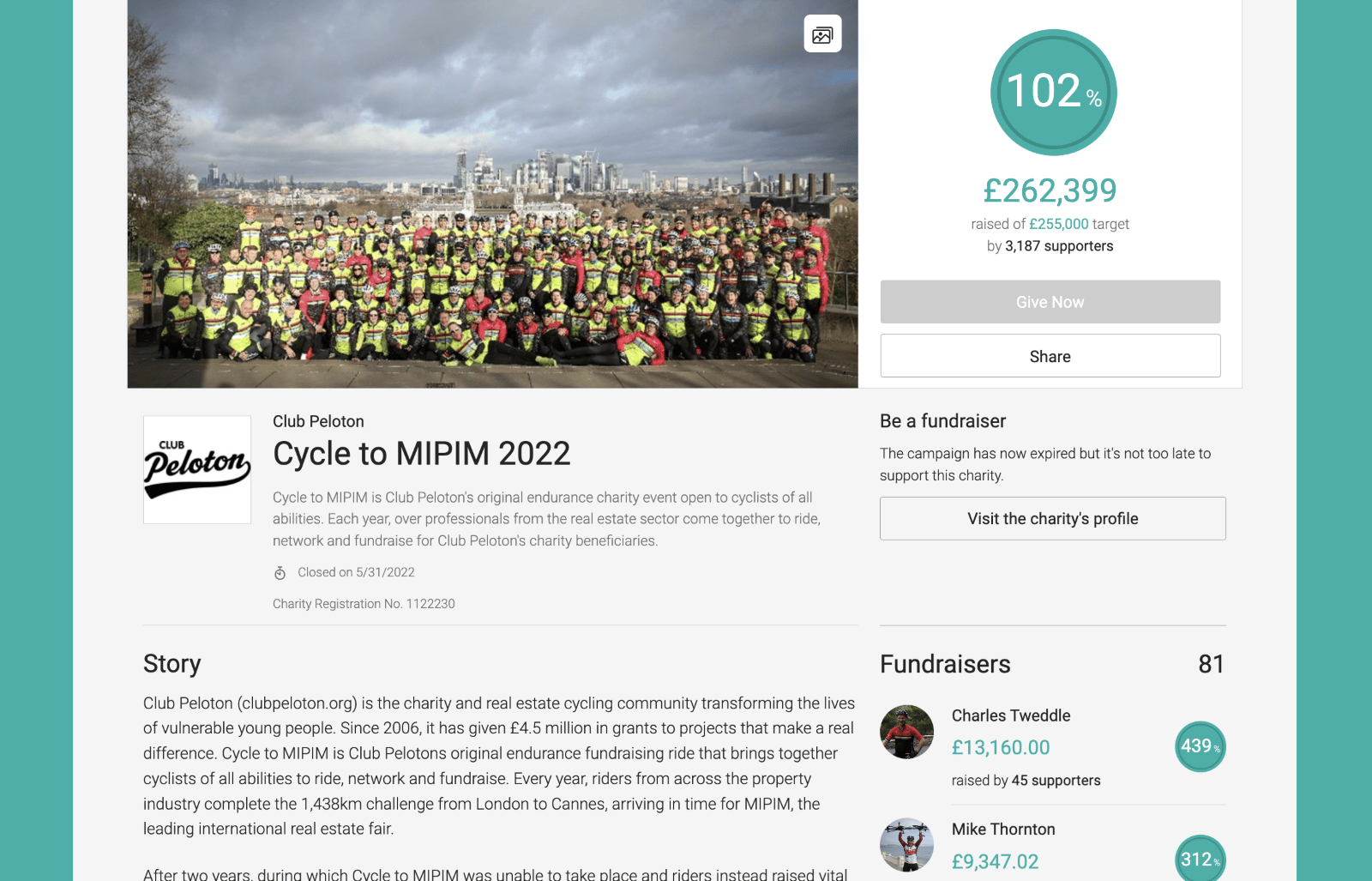This screenshot has height=881, width=1372.
Task: Click the Share button
Action: pyautogui.click(x=1050, y=356)
